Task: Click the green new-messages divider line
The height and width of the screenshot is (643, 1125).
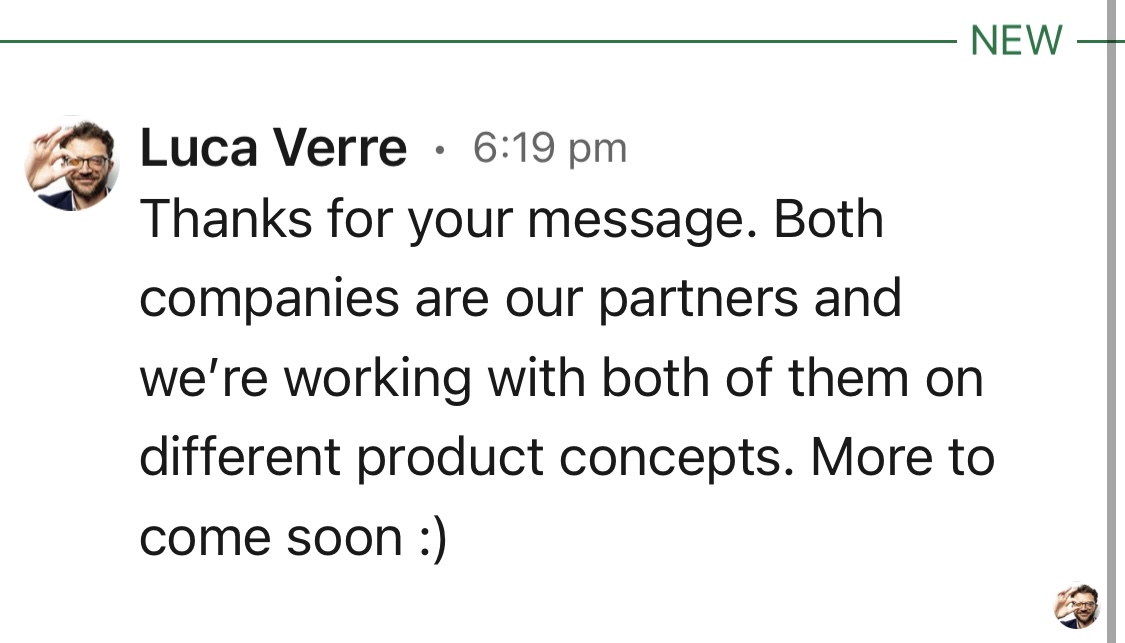Action: [480, 41]
